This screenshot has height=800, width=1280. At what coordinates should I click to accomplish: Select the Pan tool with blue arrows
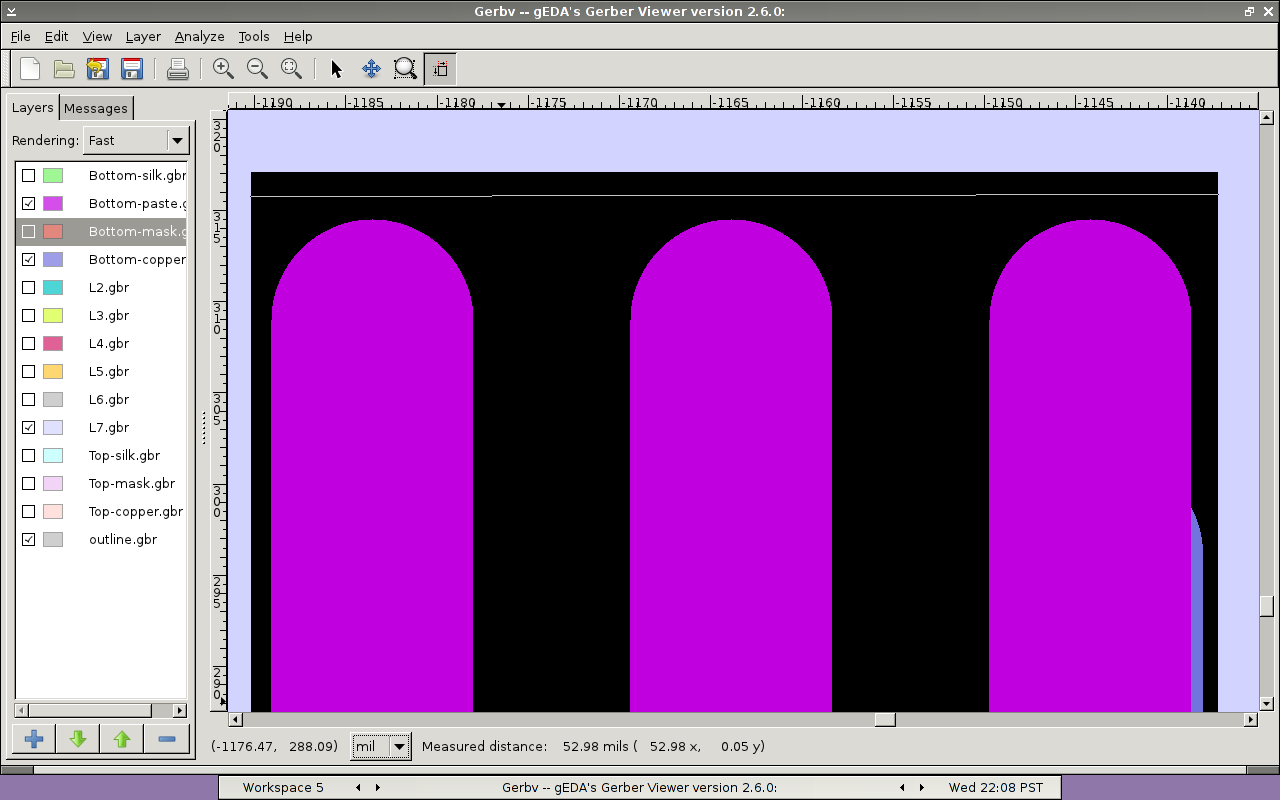[371, 69]
